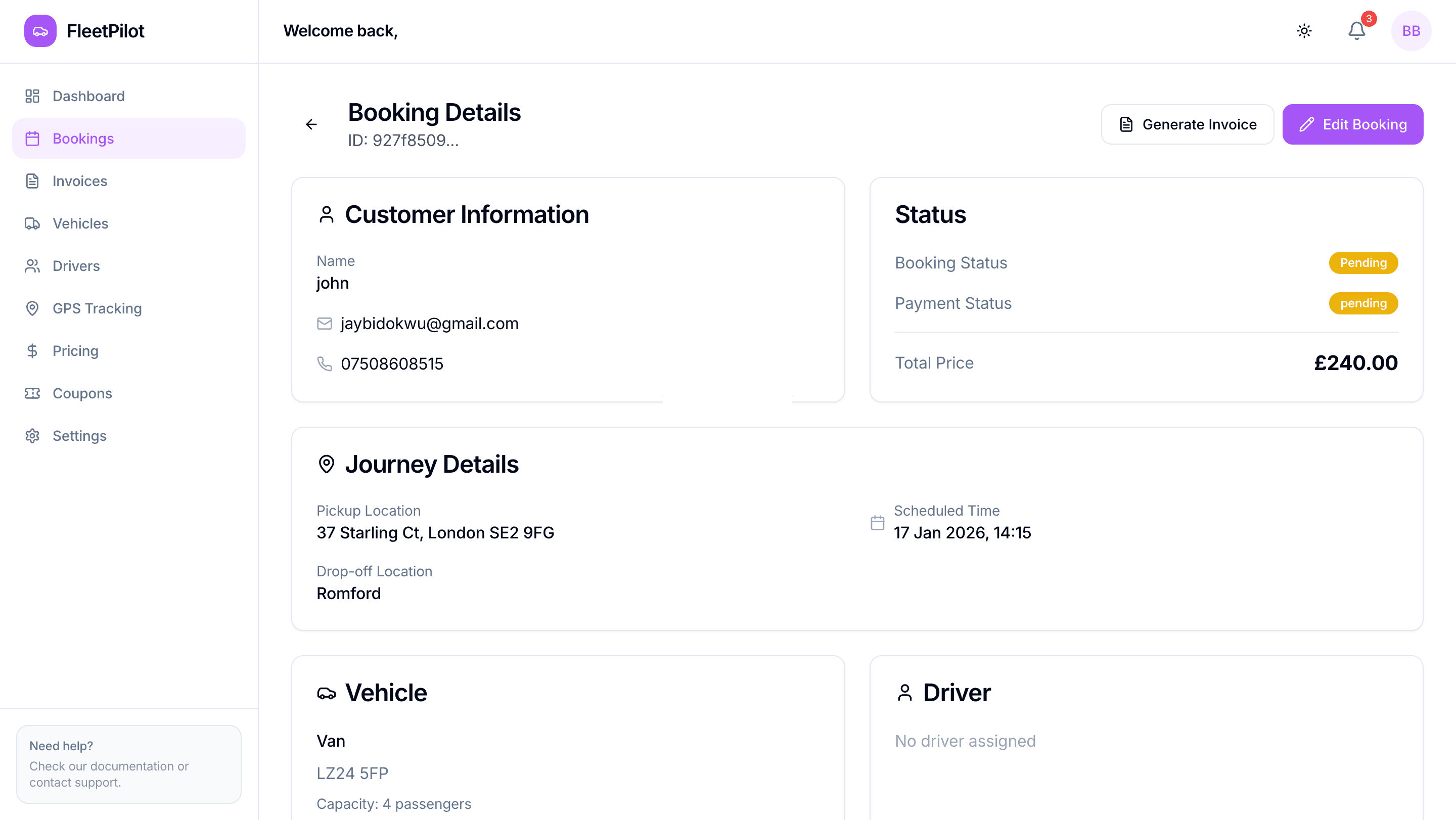This screenshot has width=1456, height=820.
Task: Click the Vehicles van icon in sidebar
Action: coord(32,223)
